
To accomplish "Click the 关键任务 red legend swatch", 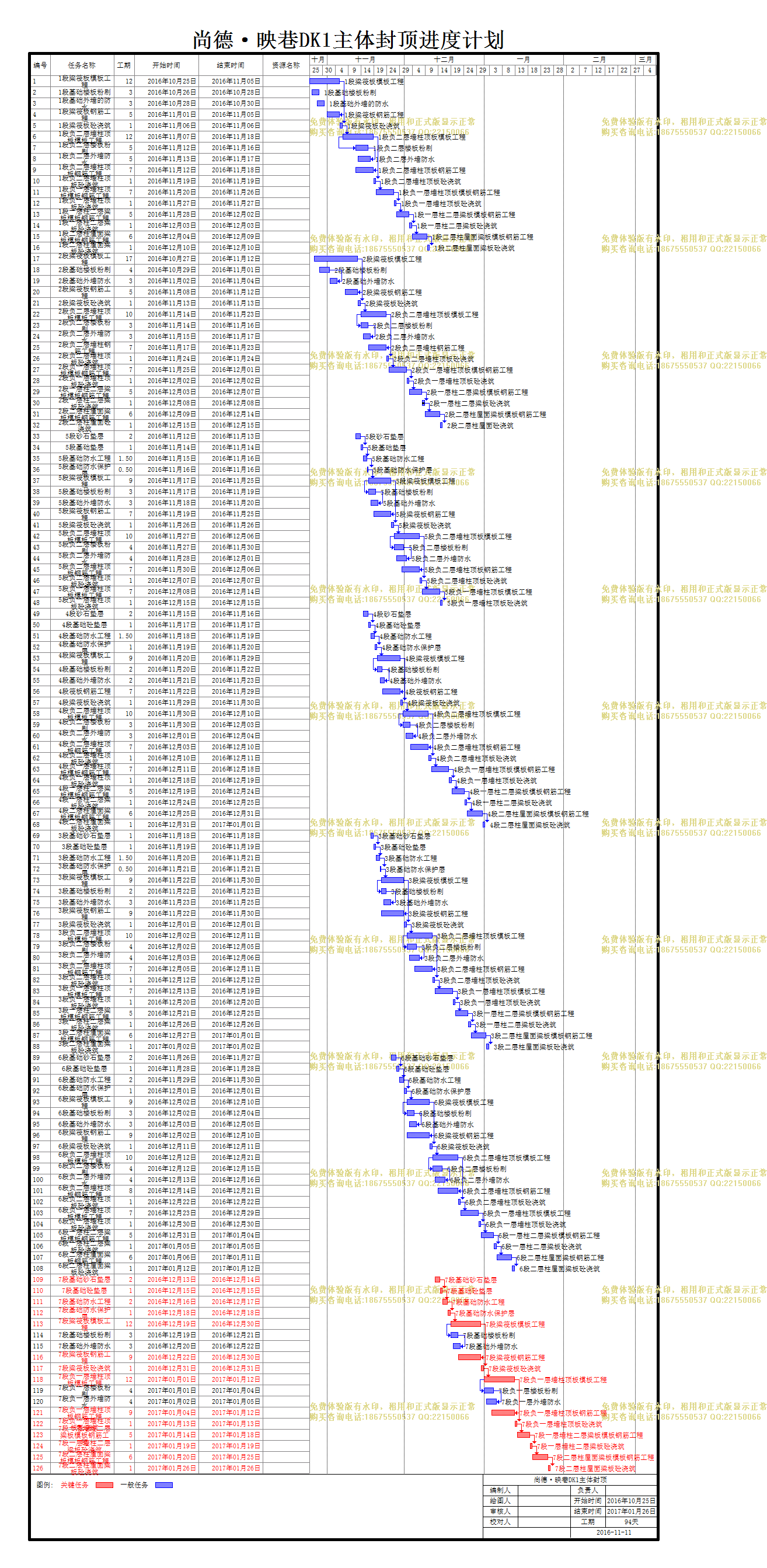I will click(x=104, y=1485).
